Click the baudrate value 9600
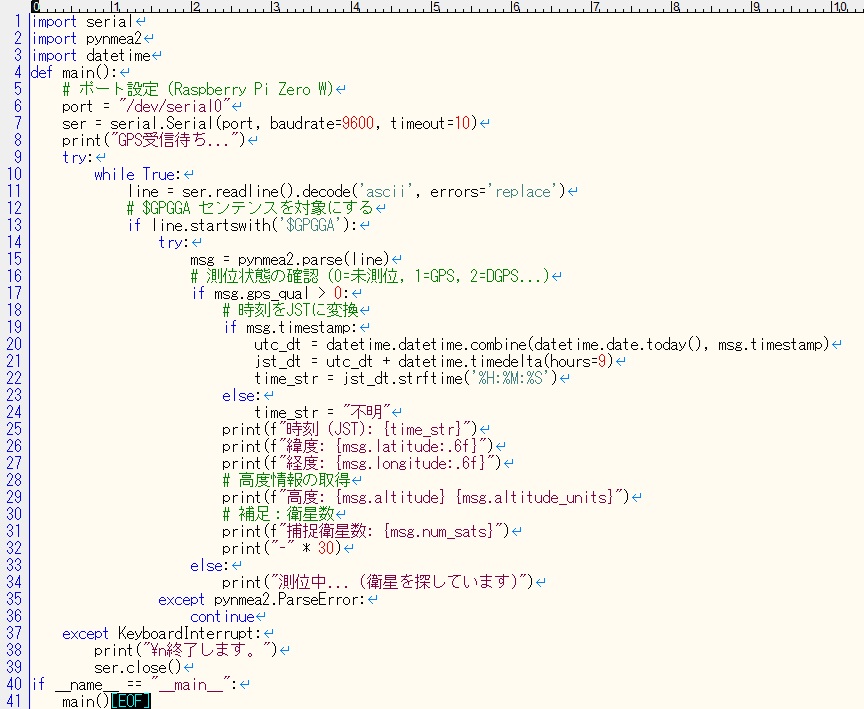This screenshot has height=709, width=864. (x=358, y=123)
